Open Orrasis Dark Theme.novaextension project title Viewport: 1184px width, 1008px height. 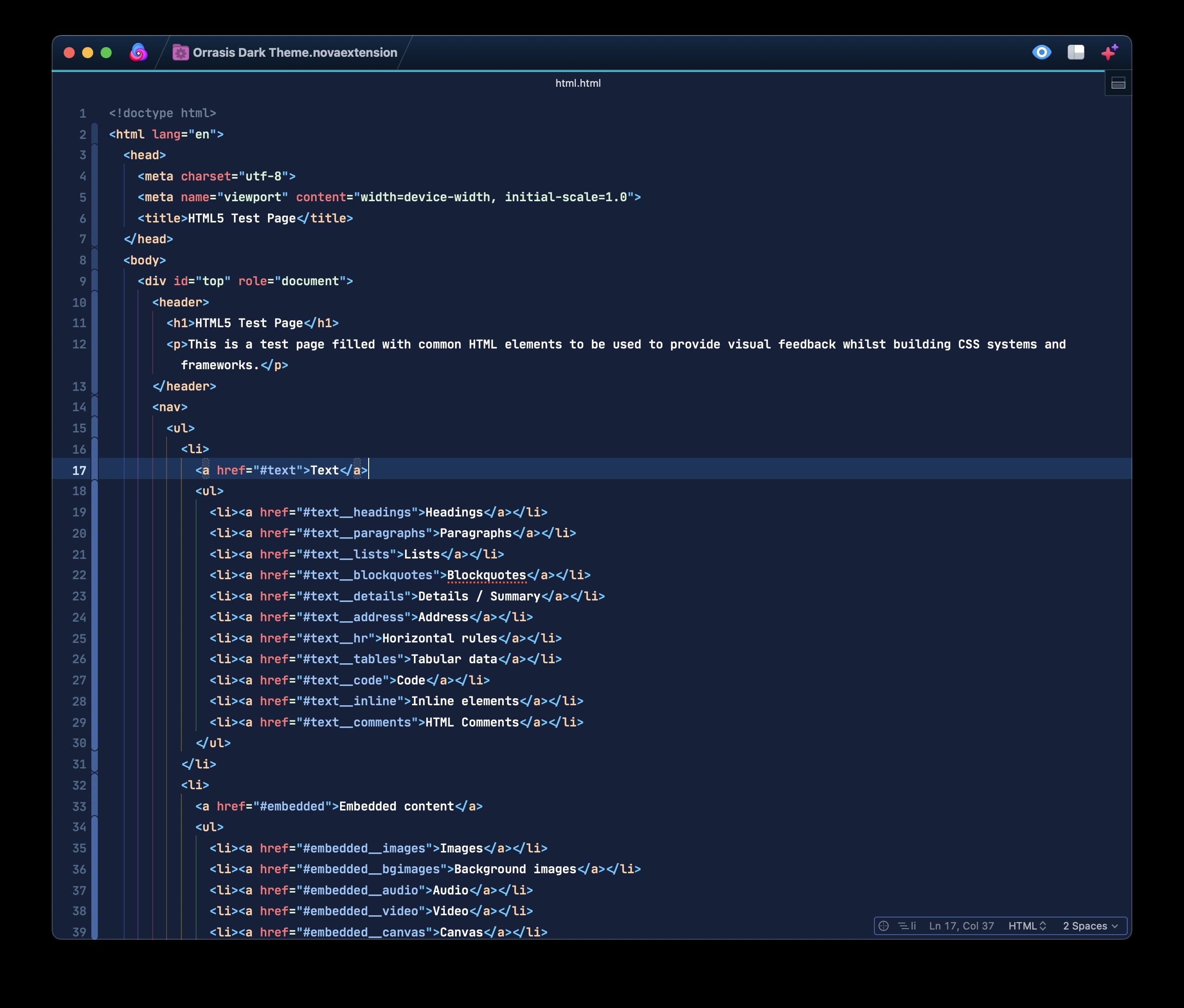click(x=295, y=53)
